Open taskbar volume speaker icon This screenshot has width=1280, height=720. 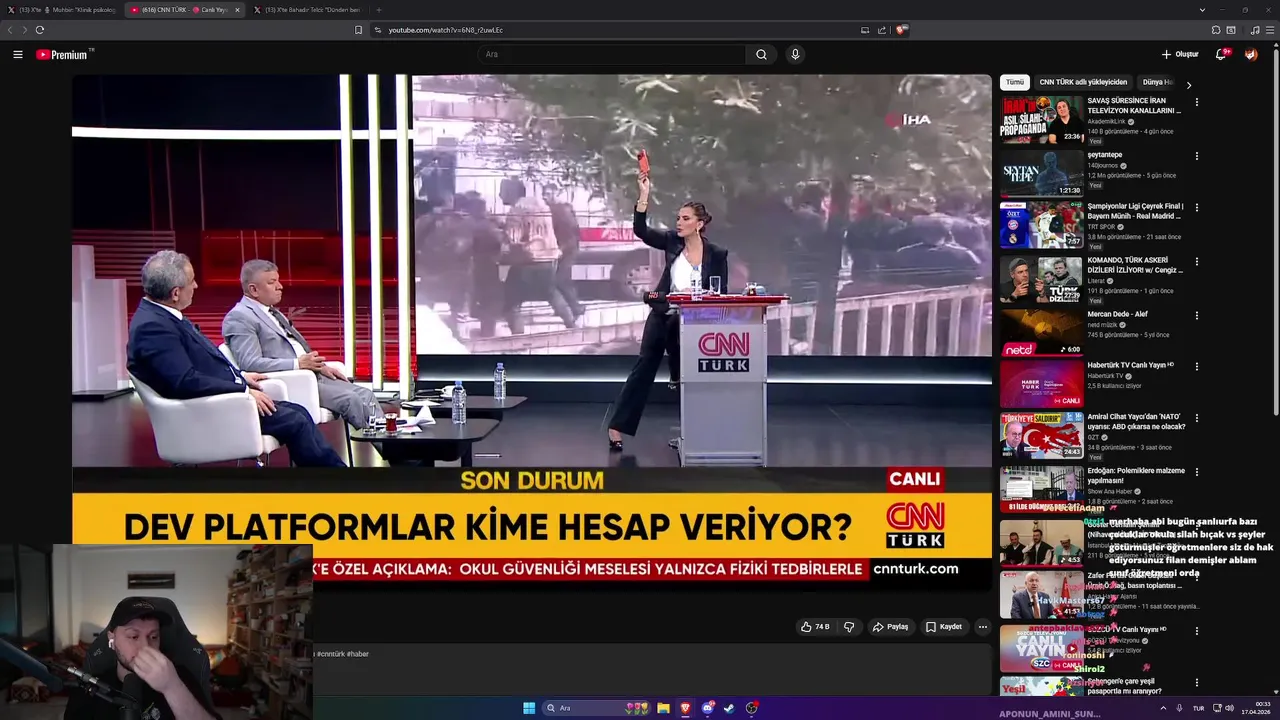pyautogui.click(x=1229, y=708)
